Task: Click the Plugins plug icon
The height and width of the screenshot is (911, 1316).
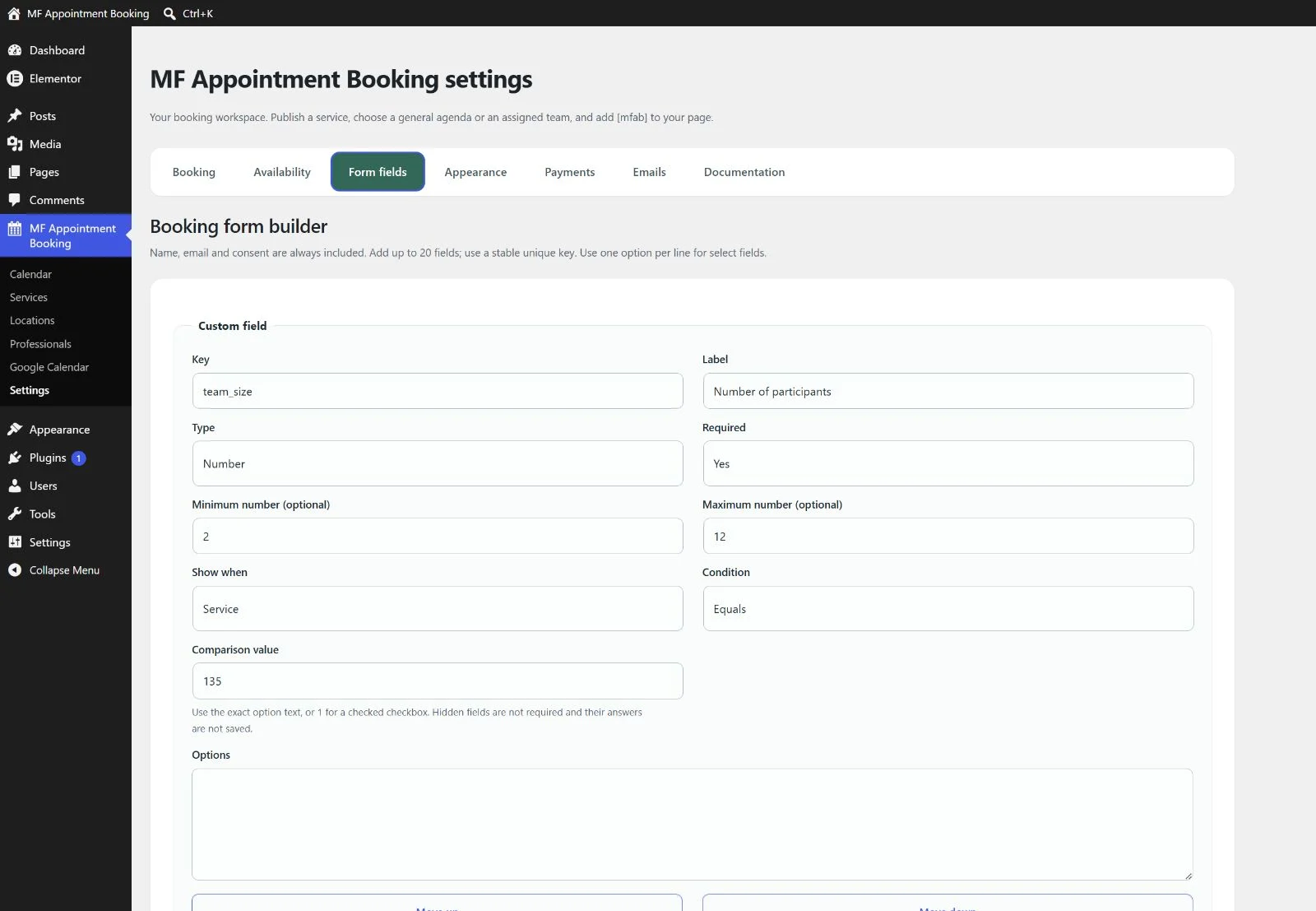Action: (15, 458)
